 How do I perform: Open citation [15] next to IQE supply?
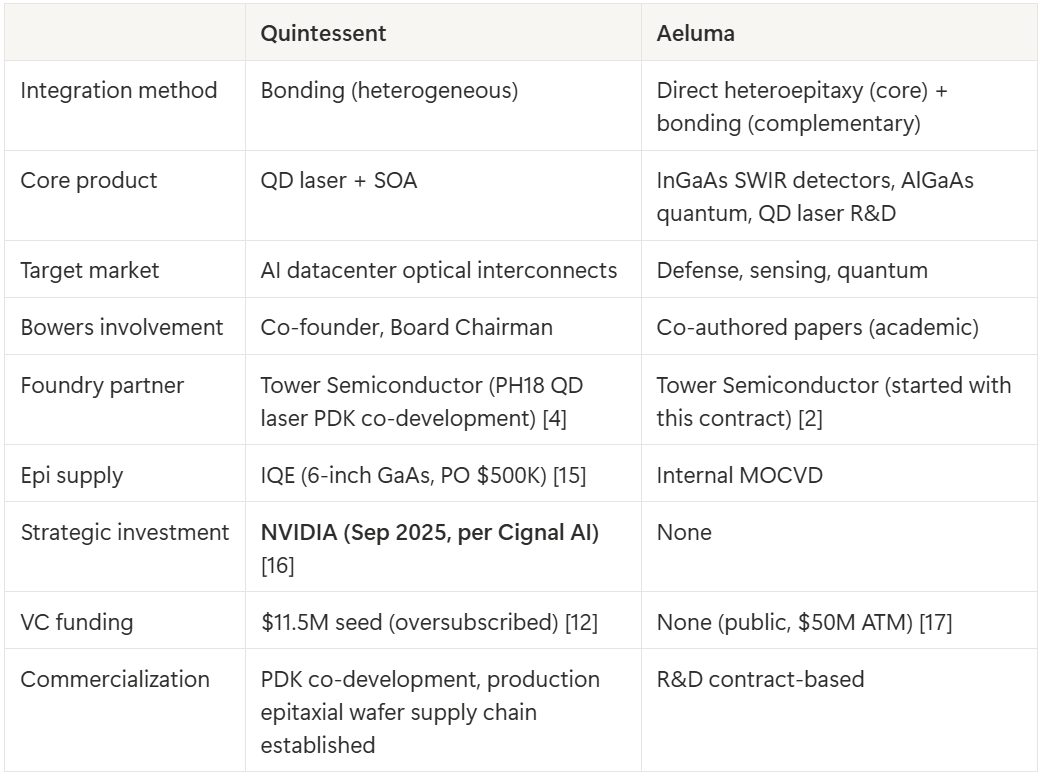pyautogui.click(x=571, y=475)
